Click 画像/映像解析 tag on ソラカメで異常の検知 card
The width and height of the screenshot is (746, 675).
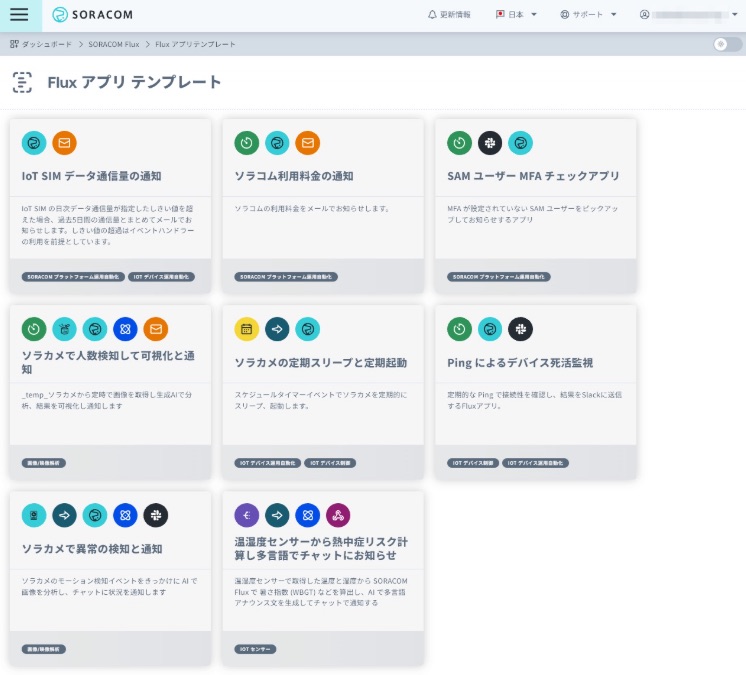click(44, 649)
